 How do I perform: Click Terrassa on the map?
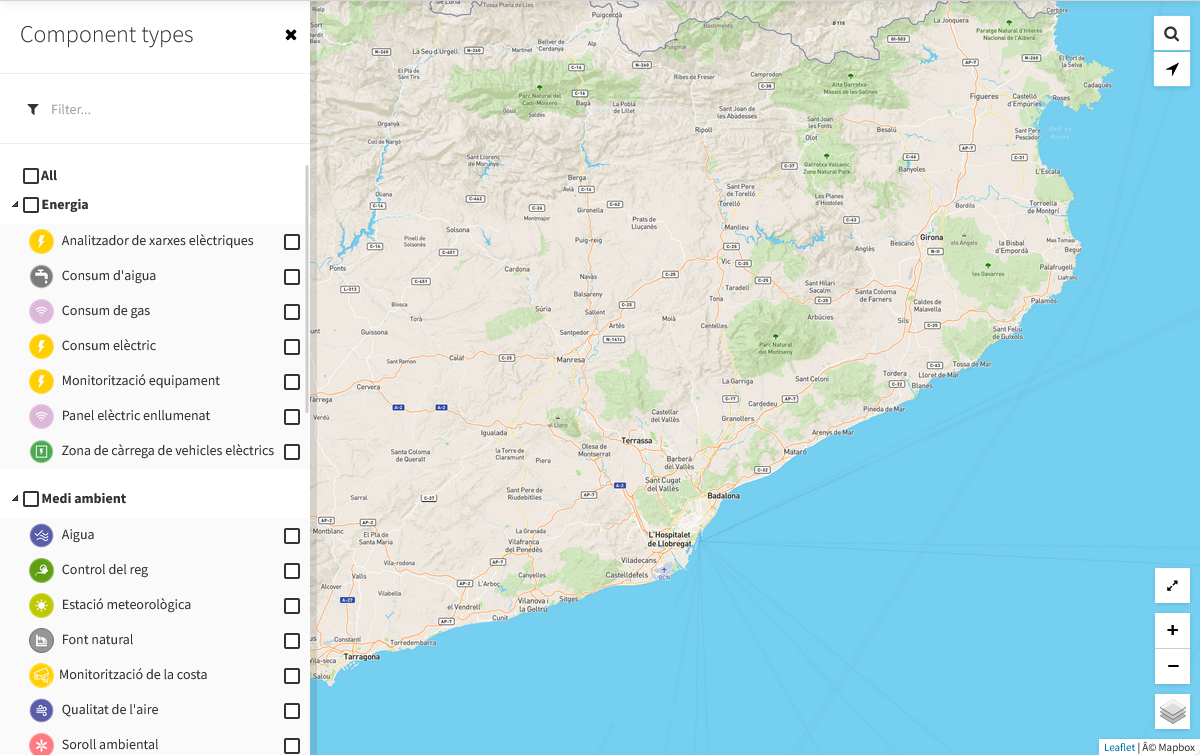(x=637, y=440)
